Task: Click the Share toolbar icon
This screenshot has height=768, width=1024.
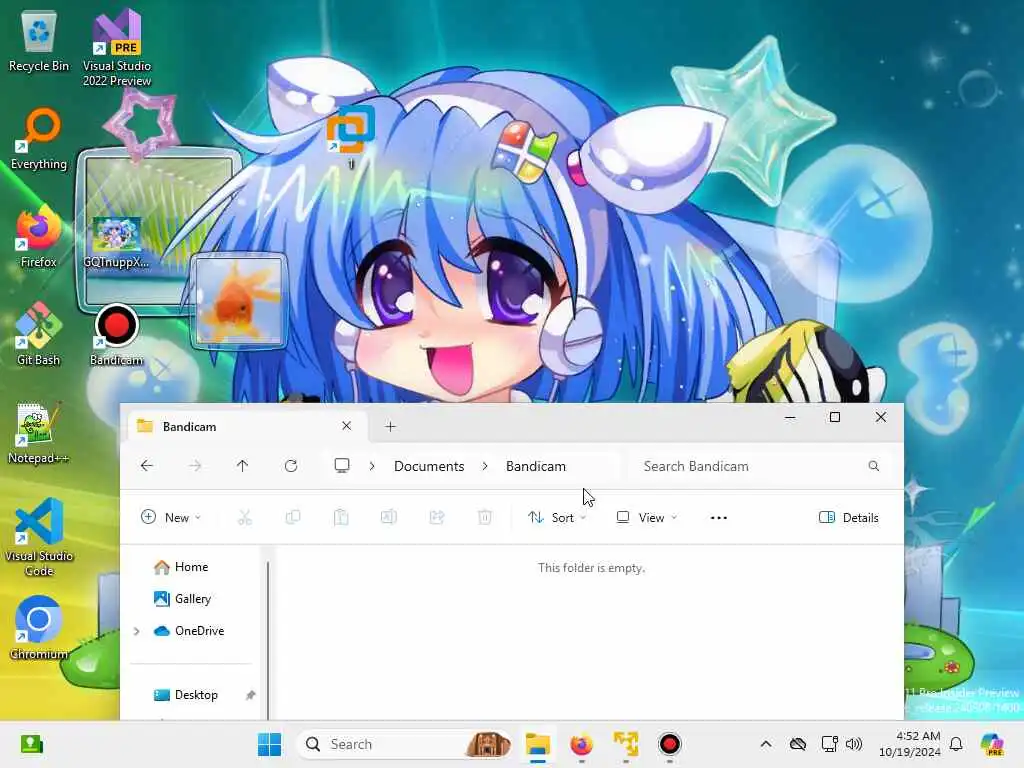Action: pos(437,517)
